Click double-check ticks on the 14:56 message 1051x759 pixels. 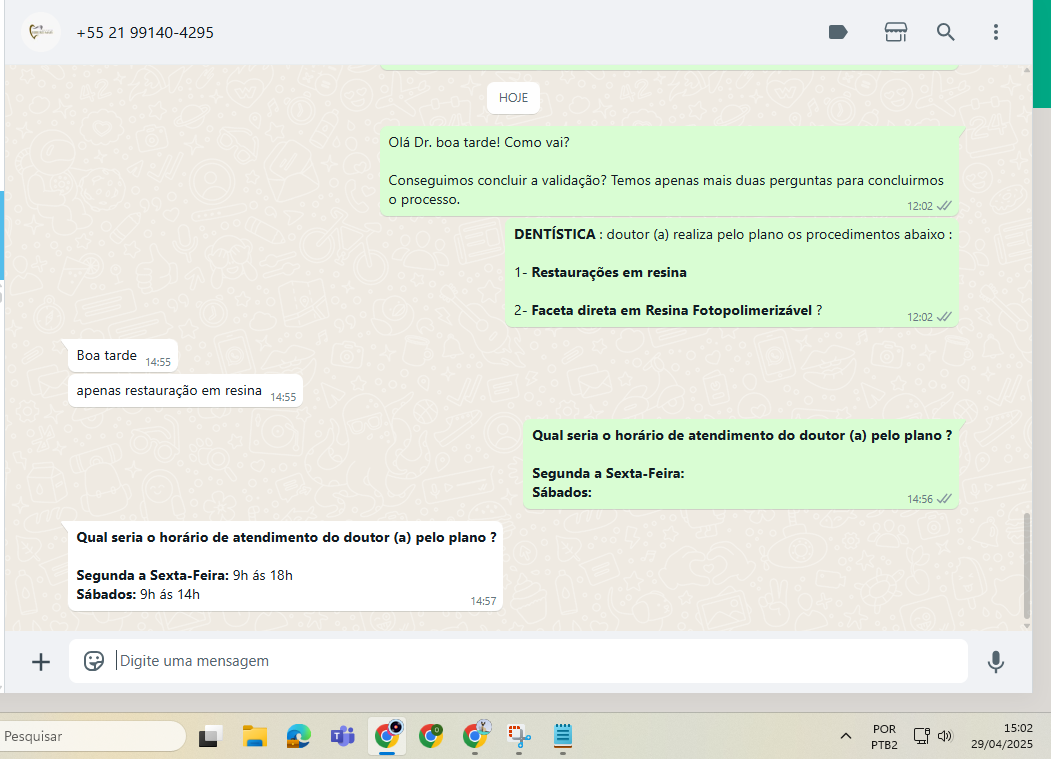click(944, 499)
